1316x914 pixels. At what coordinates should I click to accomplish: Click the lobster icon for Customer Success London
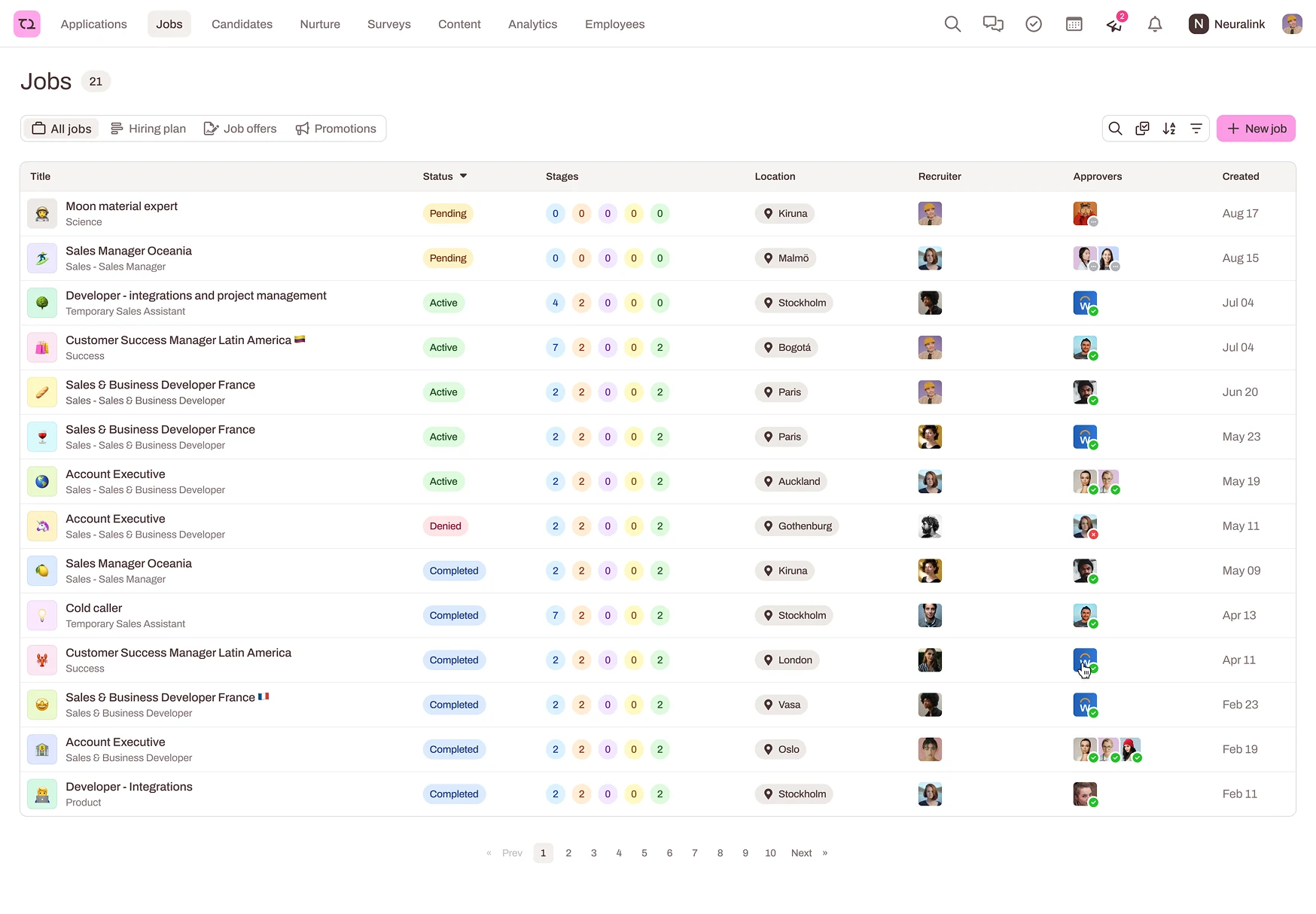pos(42,660)
